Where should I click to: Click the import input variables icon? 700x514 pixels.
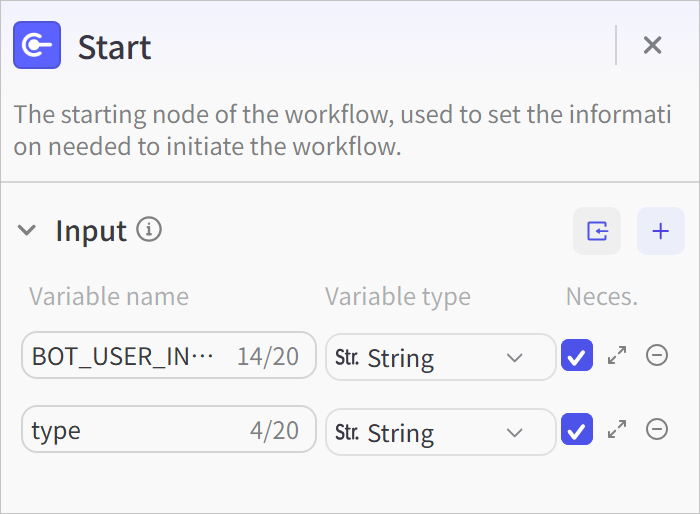click(x=597, y=231)
